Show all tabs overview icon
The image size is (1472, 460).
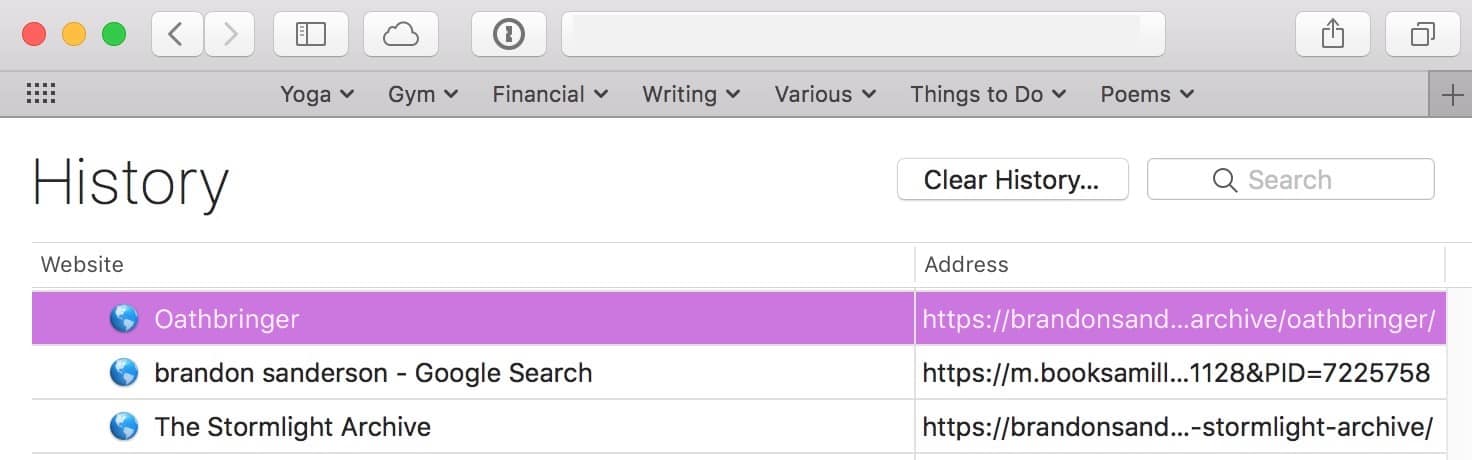[1422, 35]
